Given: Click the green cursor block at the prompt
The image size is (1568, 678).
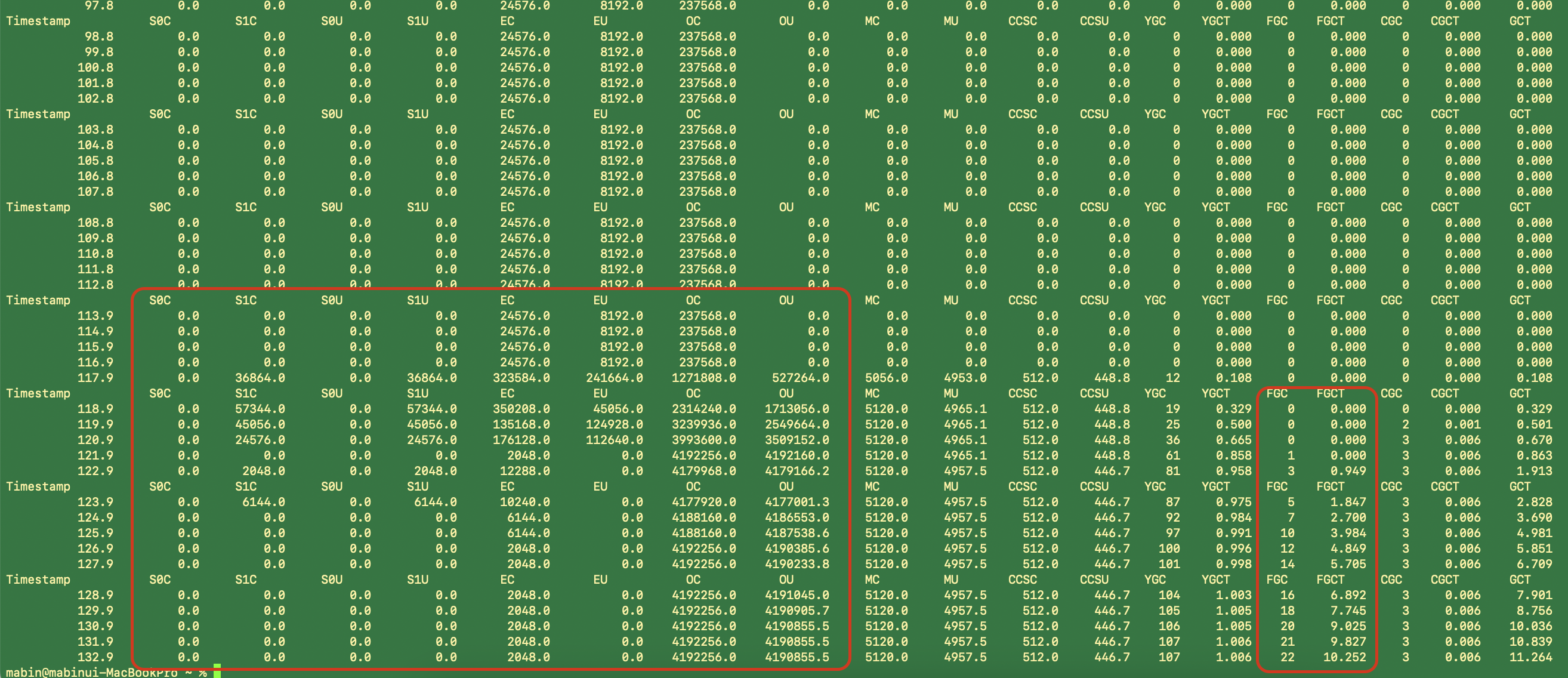Looking at the screenshot, I should 217,672.
